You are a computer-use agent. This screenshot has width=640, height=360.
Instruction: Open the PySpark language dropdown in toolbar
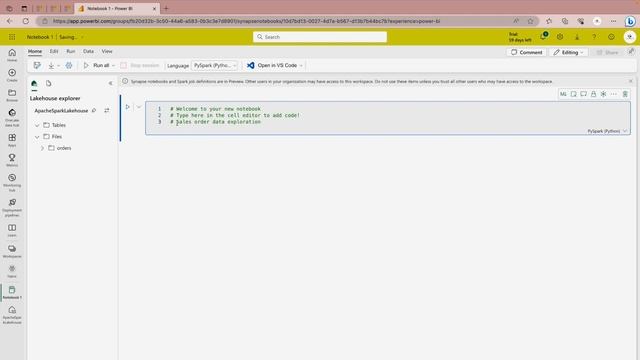point(215,65)
